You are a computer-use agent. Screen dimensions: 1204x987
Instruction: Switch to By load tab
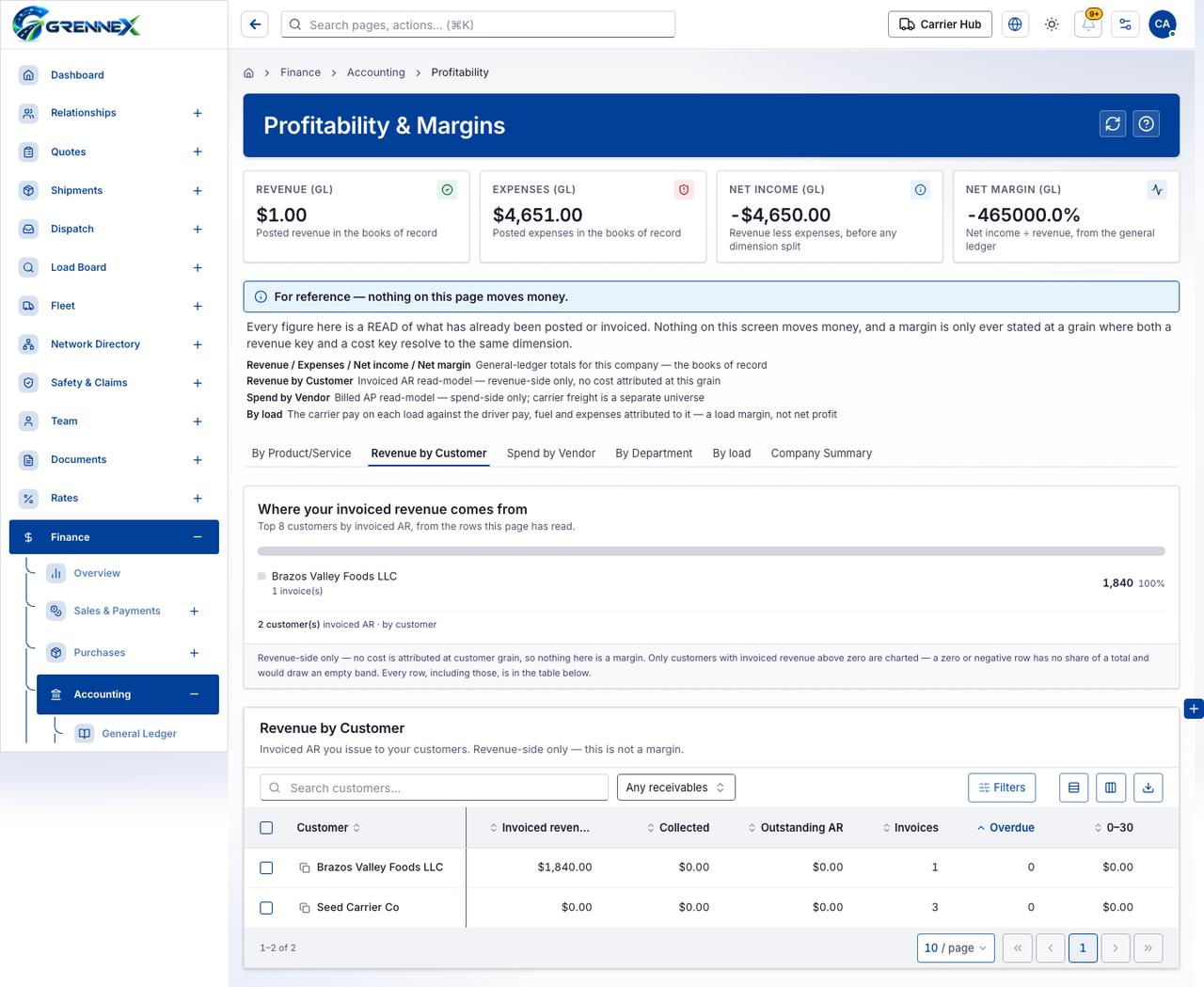tap(732, 454)
